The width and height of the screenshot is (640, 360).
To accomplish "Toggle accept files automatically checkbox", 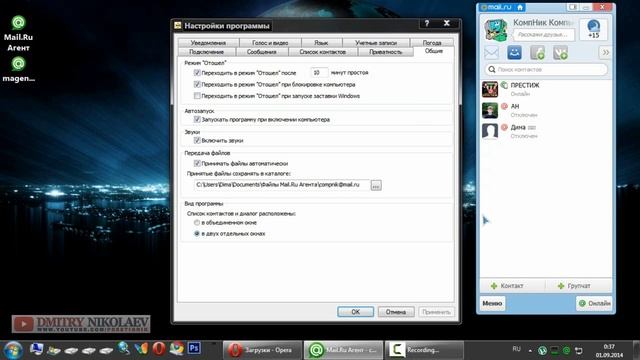I will (x=197, y=163).
